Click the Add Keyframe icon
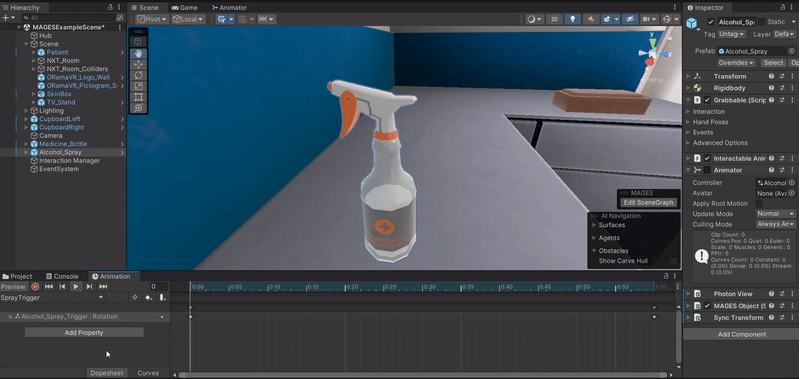The height and width of the screenshot is (379, 800). pyautogui.click(x=148, y=297)
